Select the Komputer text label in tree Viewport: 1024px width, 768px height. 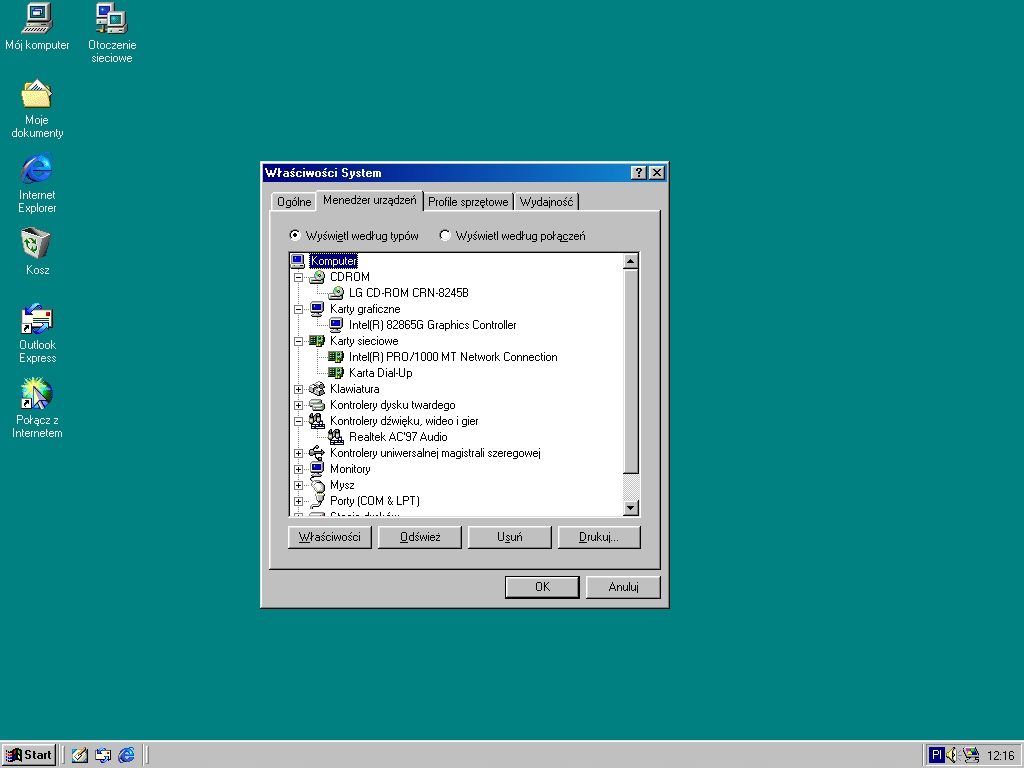tap(334, 261)
